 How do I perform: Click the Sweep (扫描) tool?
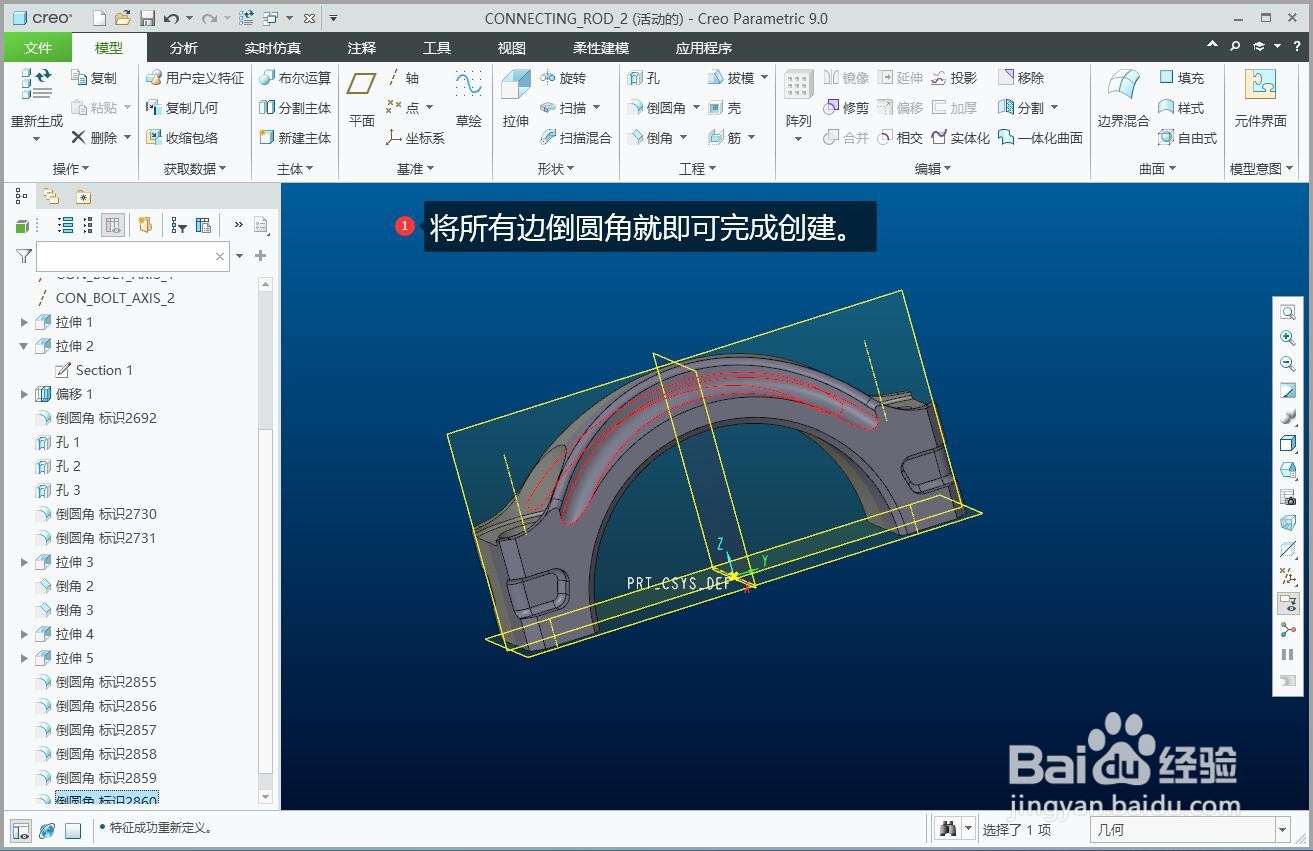pyautogui.click(x=563, y=108)
